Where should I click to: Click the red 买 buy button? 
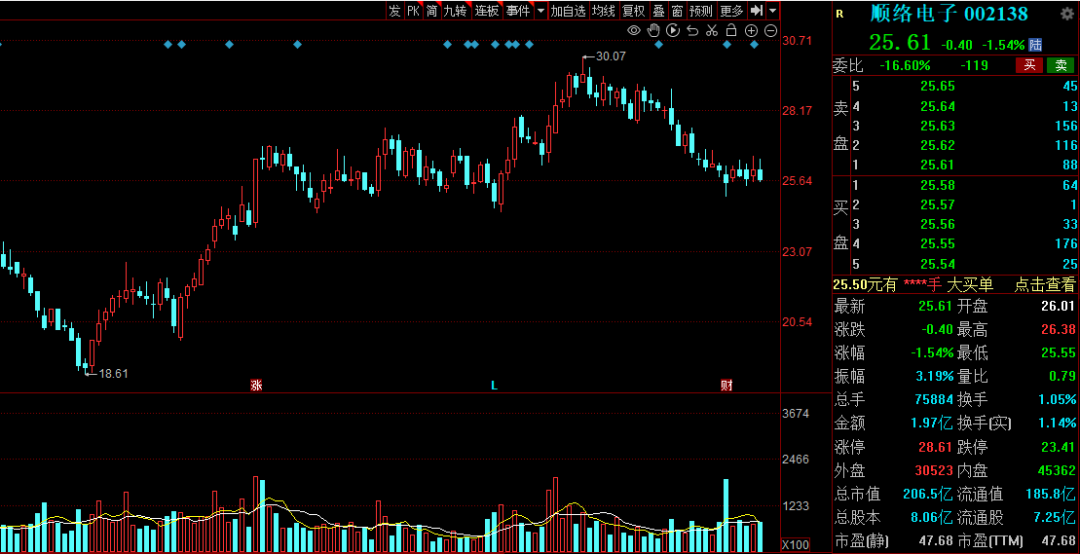[x=1029, y=65]
